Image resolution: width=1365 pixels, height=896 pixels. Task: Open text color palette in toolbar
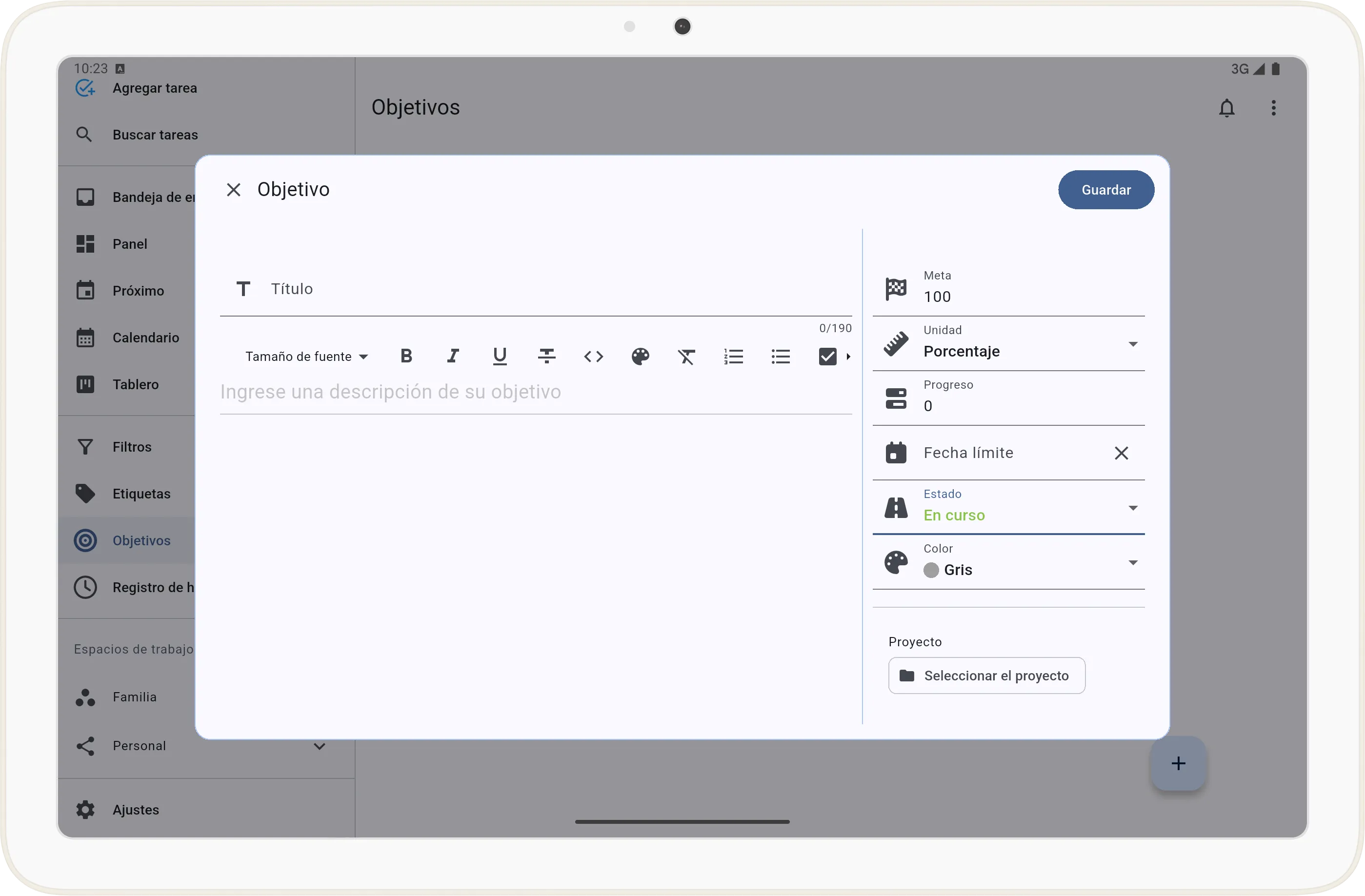pos(640,356)
